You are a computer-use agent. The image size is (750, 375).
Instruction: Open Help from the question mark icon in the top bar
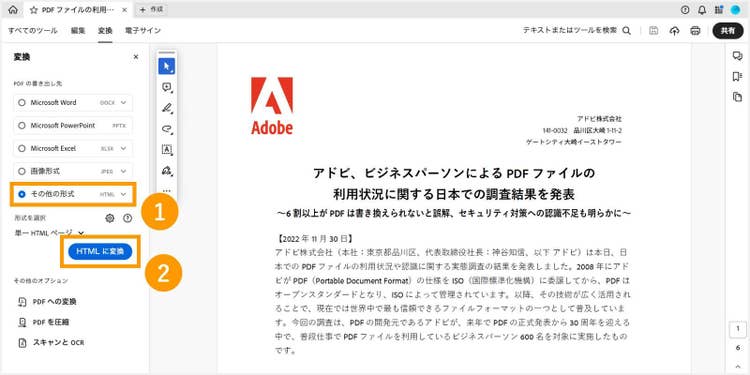pos(685,10)
